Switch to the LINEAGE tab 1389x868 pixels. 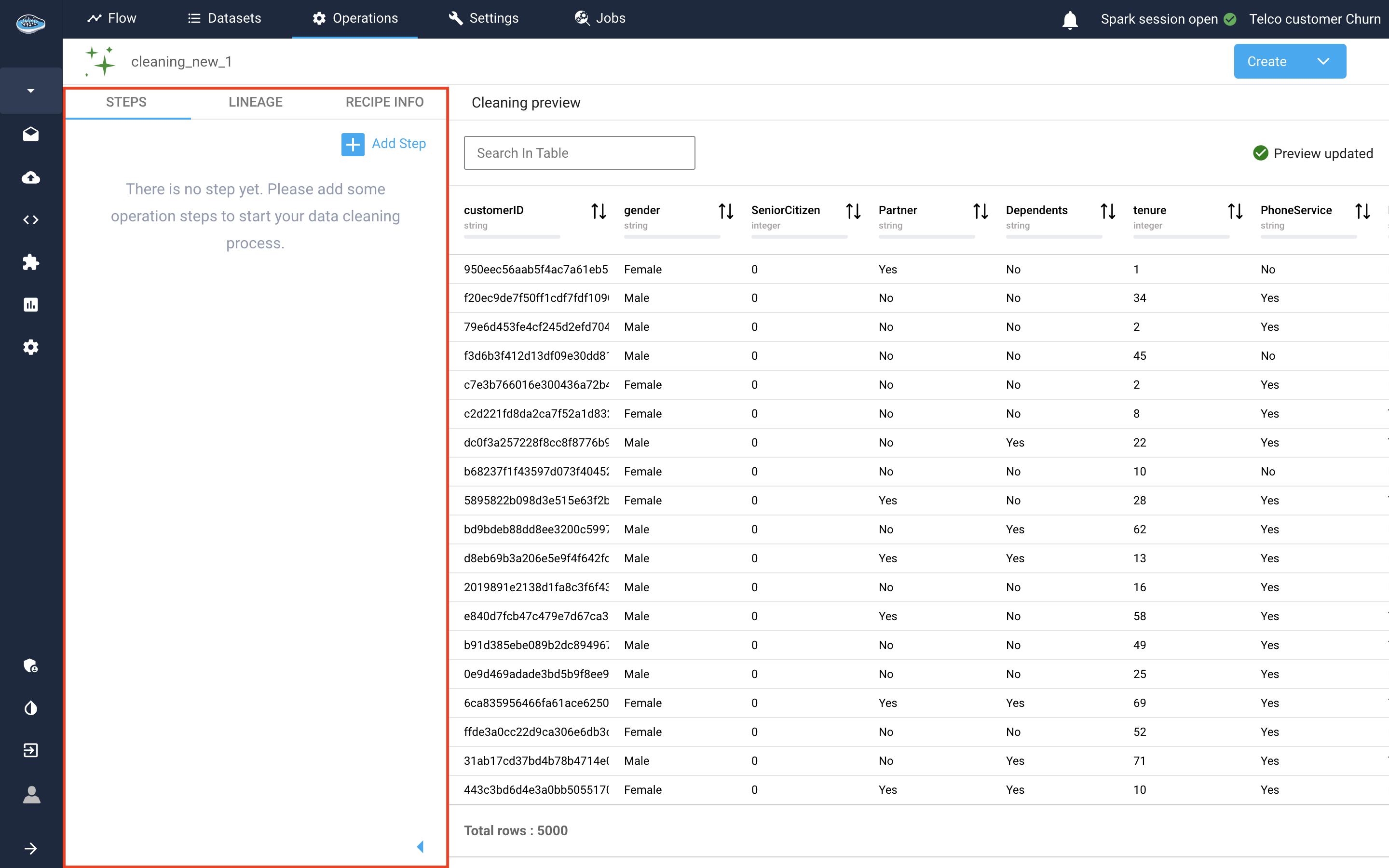[256, 102]
